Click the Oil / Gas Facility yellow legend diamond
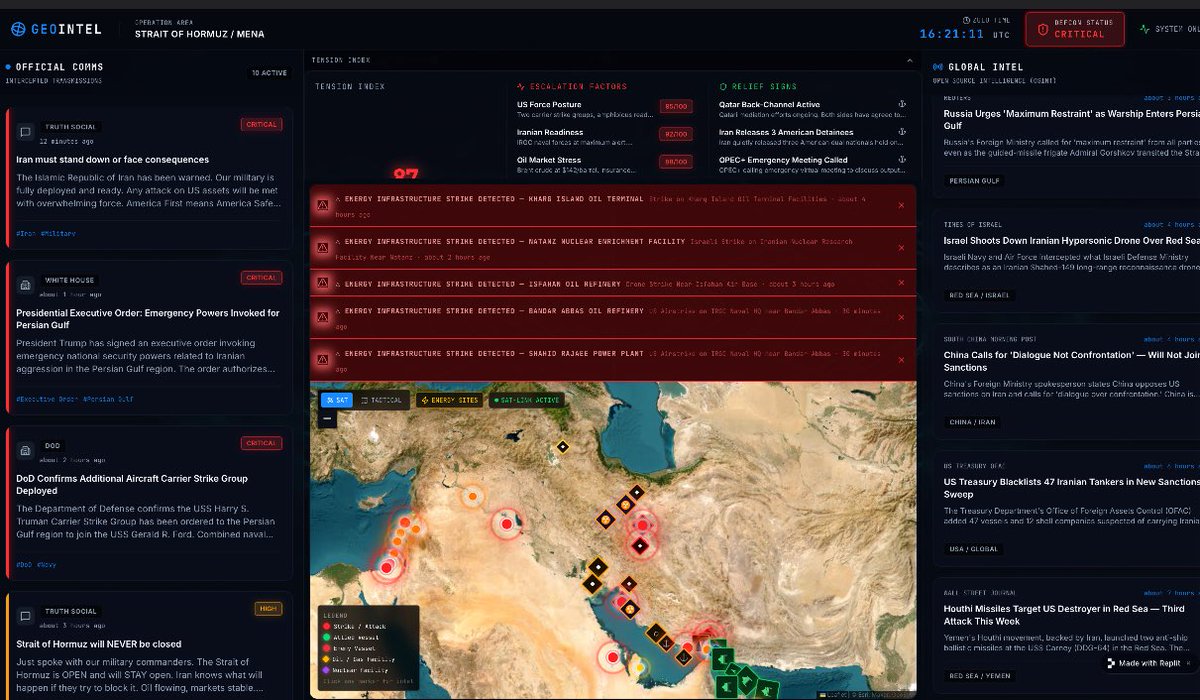 click(326, 659)
